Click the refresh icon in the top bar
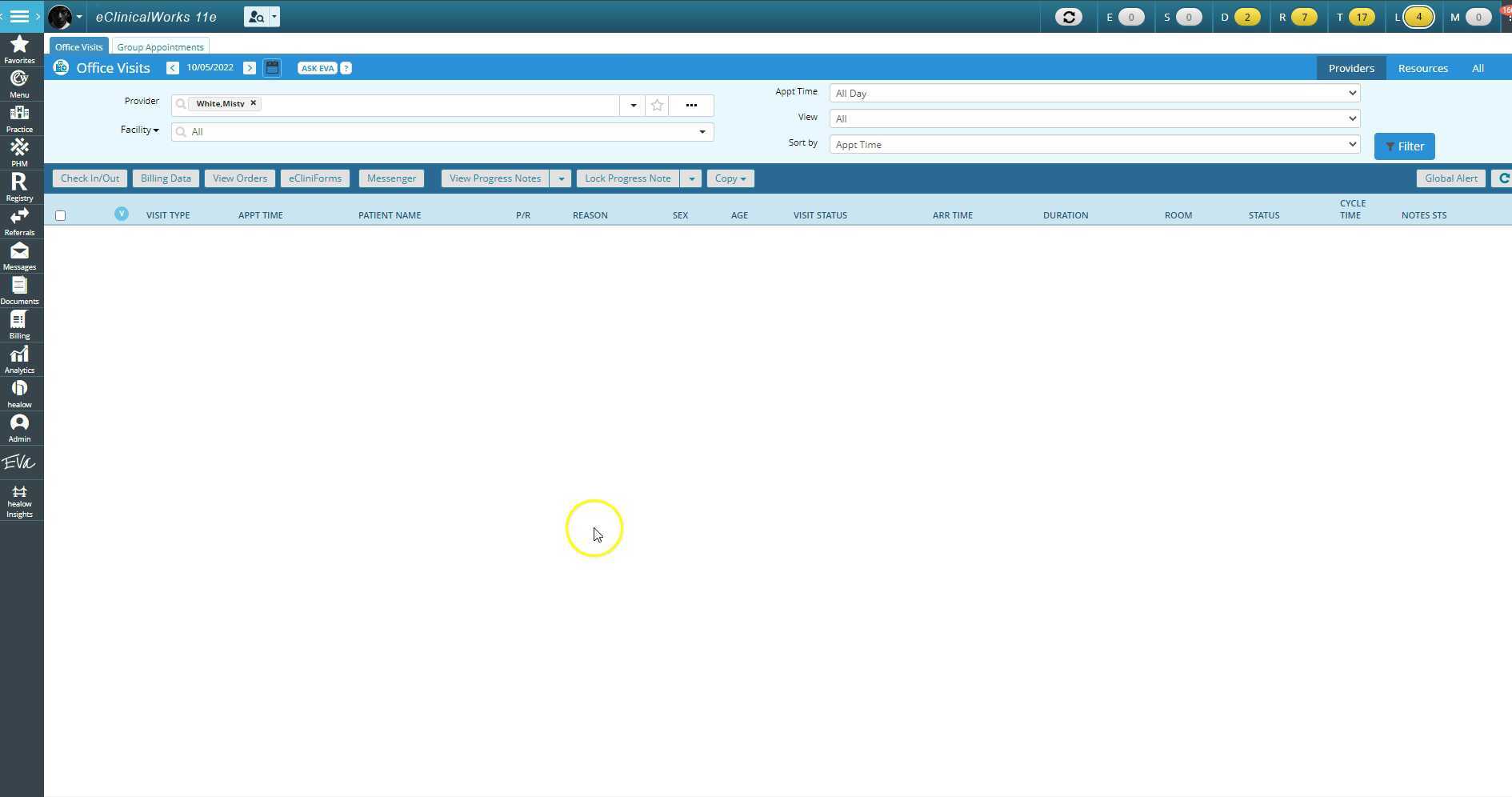The image size is (1512, 797). (1069, 16)
